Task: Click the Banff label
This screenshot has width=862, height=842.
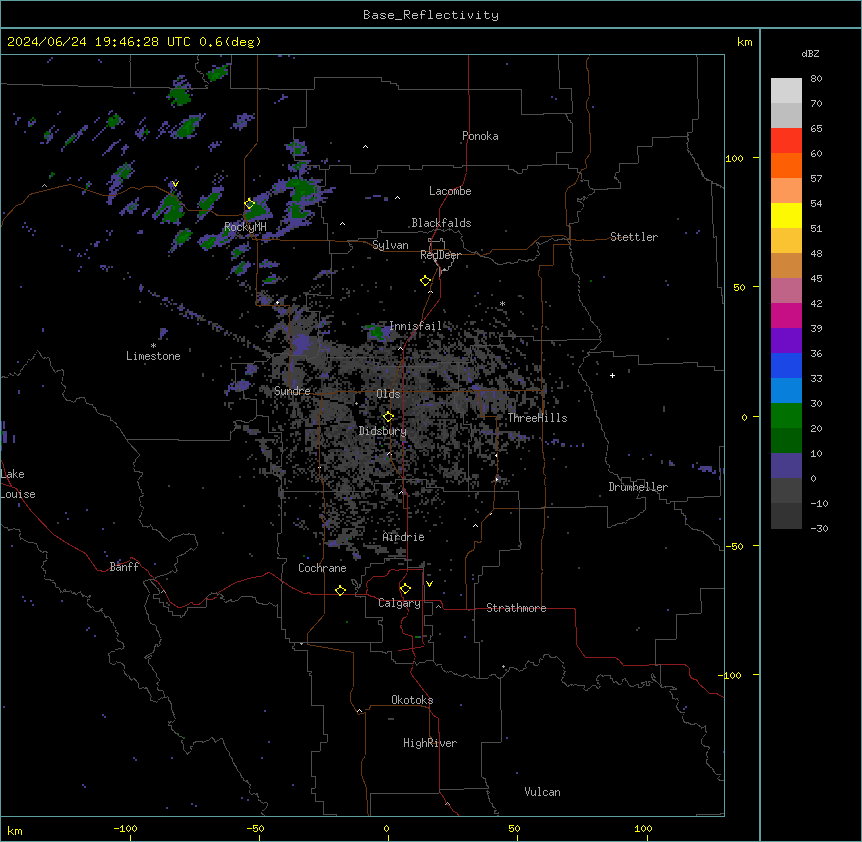Action: click(124, 567)
